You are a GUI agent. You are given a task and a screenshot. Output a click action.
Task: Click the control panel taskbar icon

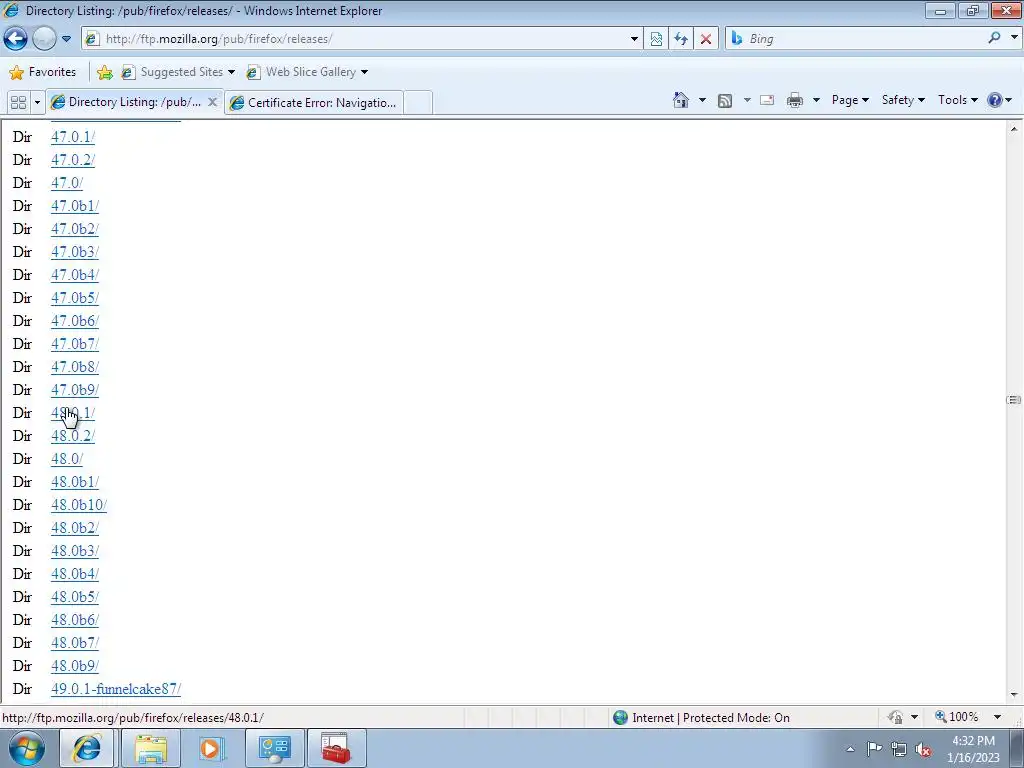[274, 748]
